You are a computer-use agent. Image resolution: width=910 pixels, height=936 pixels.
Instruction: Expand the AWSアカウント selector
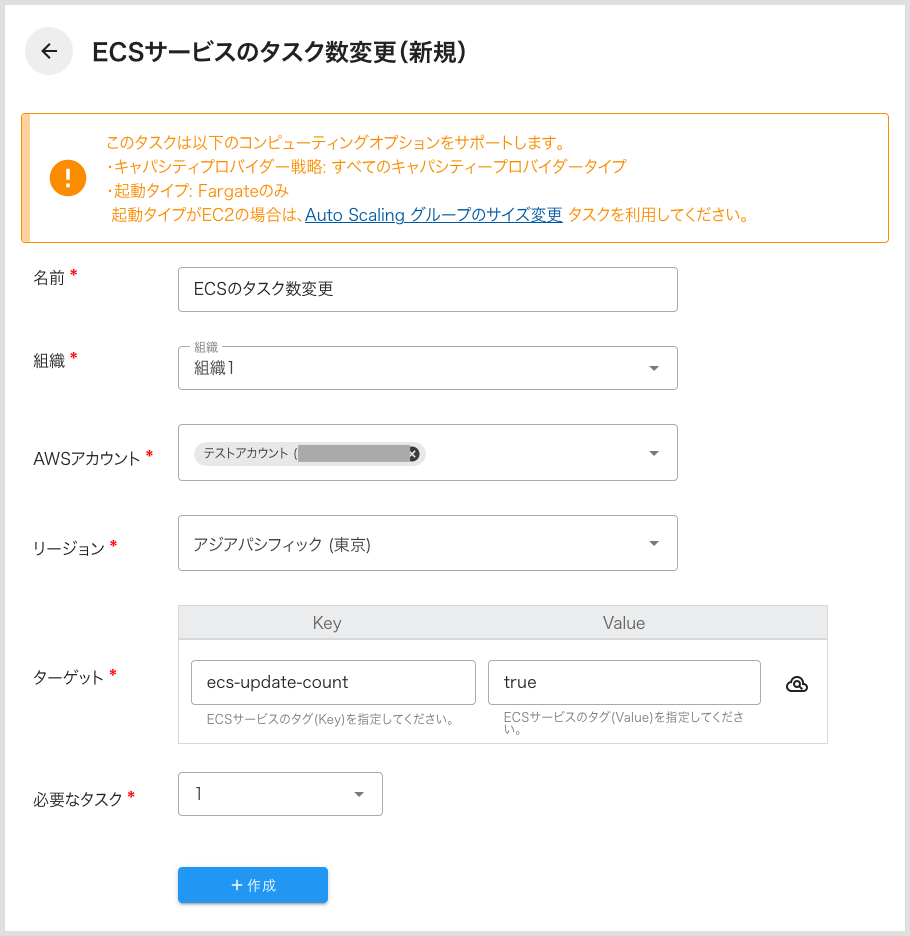[654, 452]
